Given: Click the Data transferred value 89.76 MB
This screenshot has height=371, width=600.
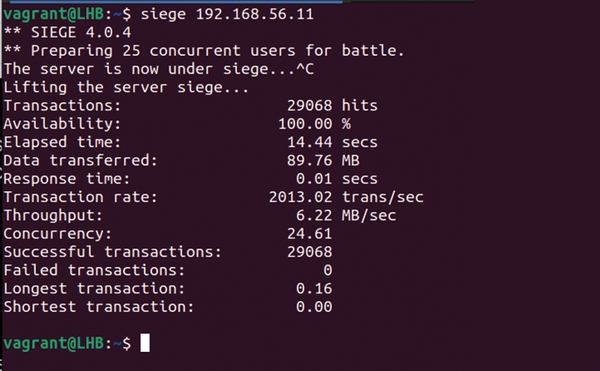Looking at the screenshot, I should pos(323,161).
